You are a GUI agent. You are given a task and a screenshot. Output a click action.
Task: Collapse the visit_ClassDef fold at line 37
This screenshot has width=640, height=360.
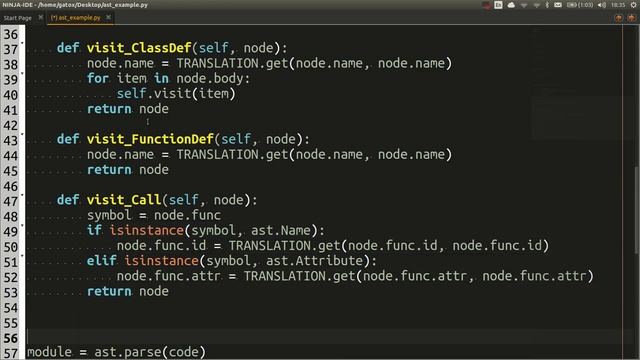coord(22,43)
